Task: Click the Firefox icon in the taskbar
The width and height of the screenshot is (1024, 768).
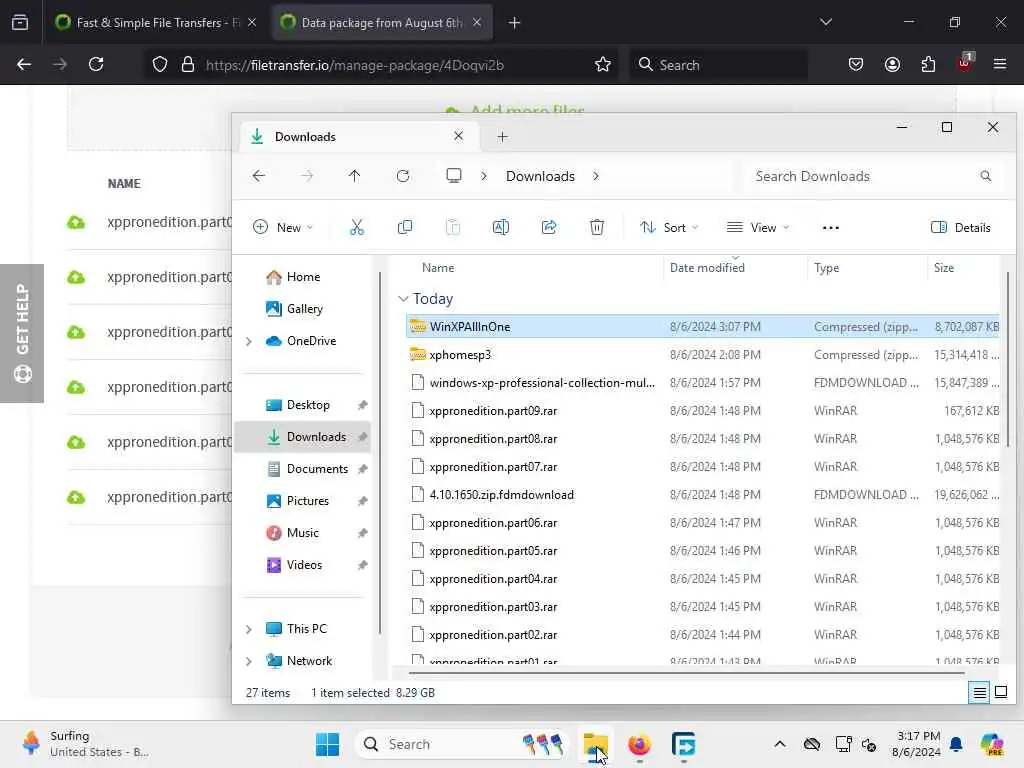Action: pos(639,744)
